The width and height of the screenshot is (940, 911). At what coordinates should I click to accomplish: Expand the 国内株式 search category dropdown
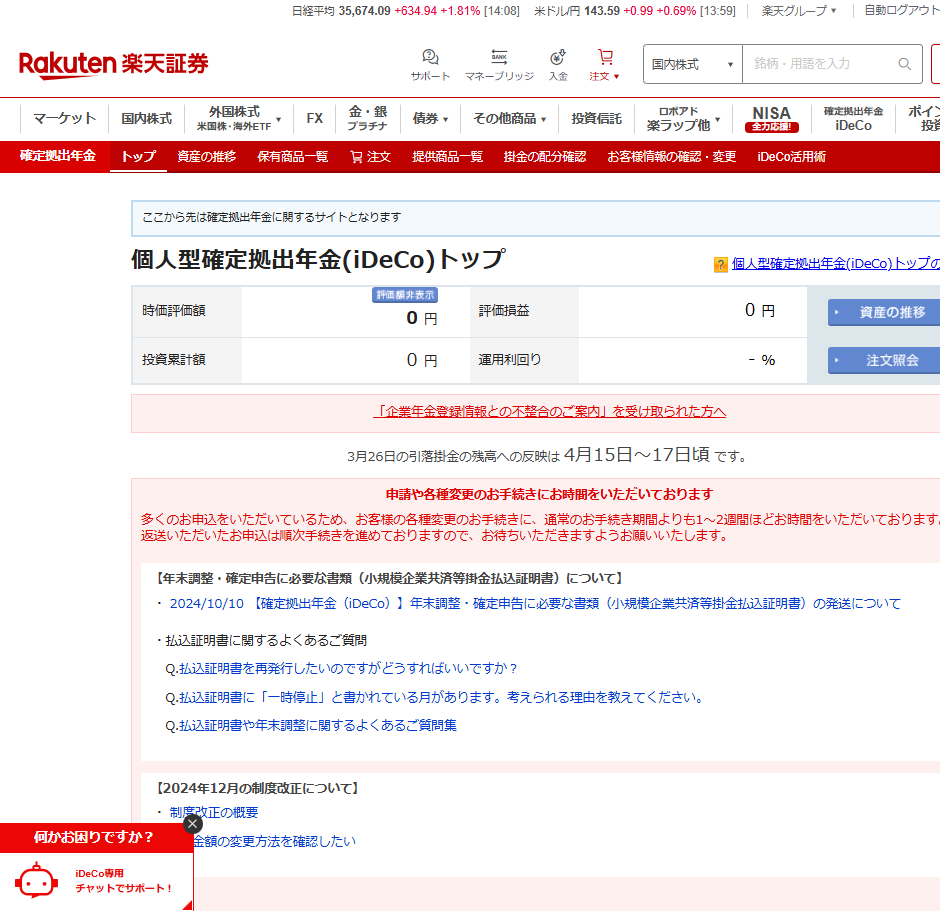692,64
